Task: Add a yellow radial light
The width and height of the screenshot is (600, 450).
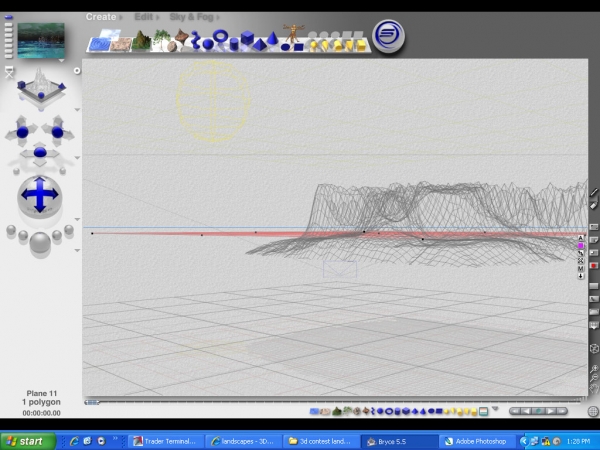Action: point(313,46)
